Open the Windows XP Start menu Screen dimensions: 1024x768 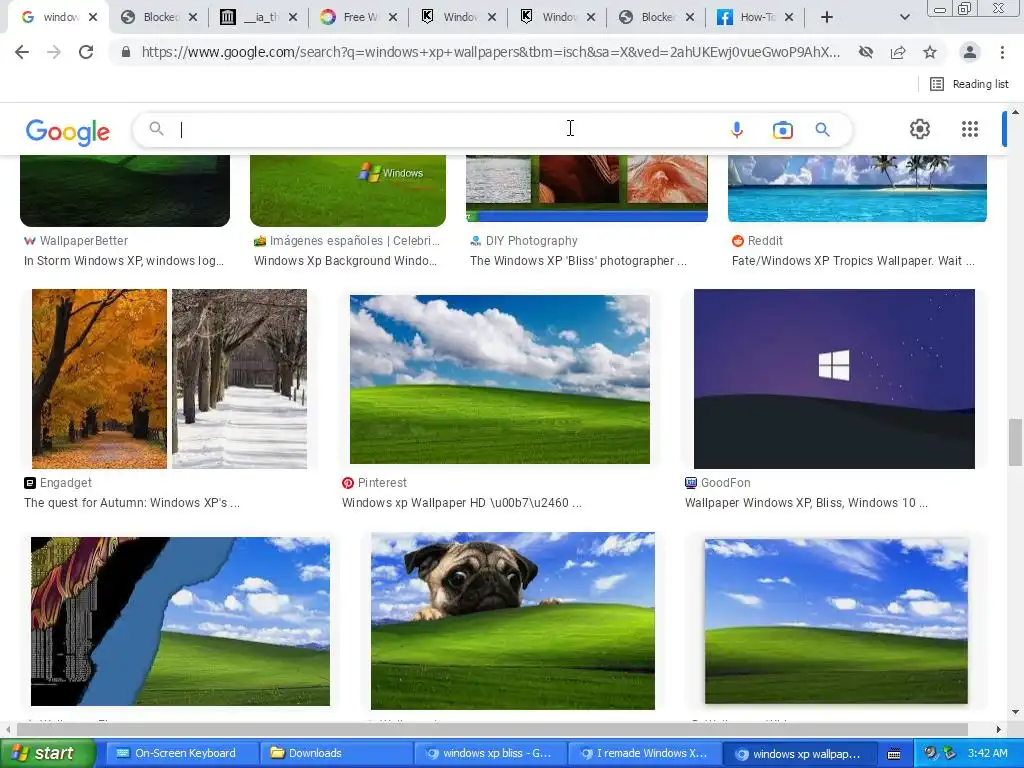tap(48, 753)
